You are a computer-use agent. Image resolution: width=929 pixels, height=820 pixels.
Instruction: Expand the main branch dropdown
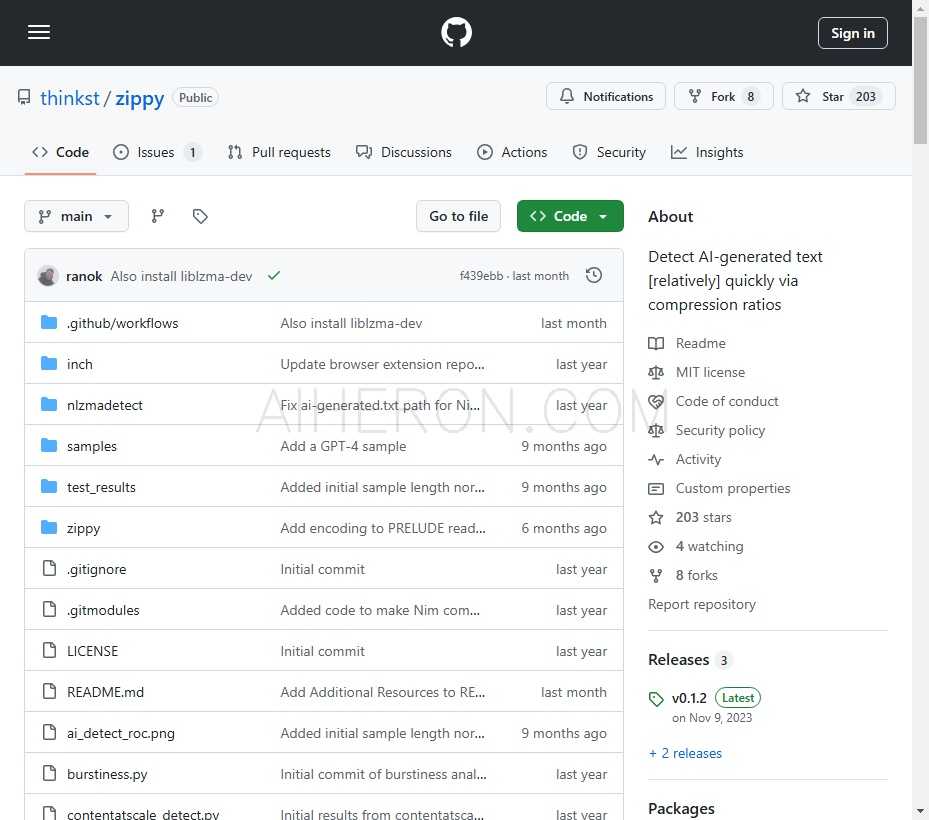coord(76,216)
